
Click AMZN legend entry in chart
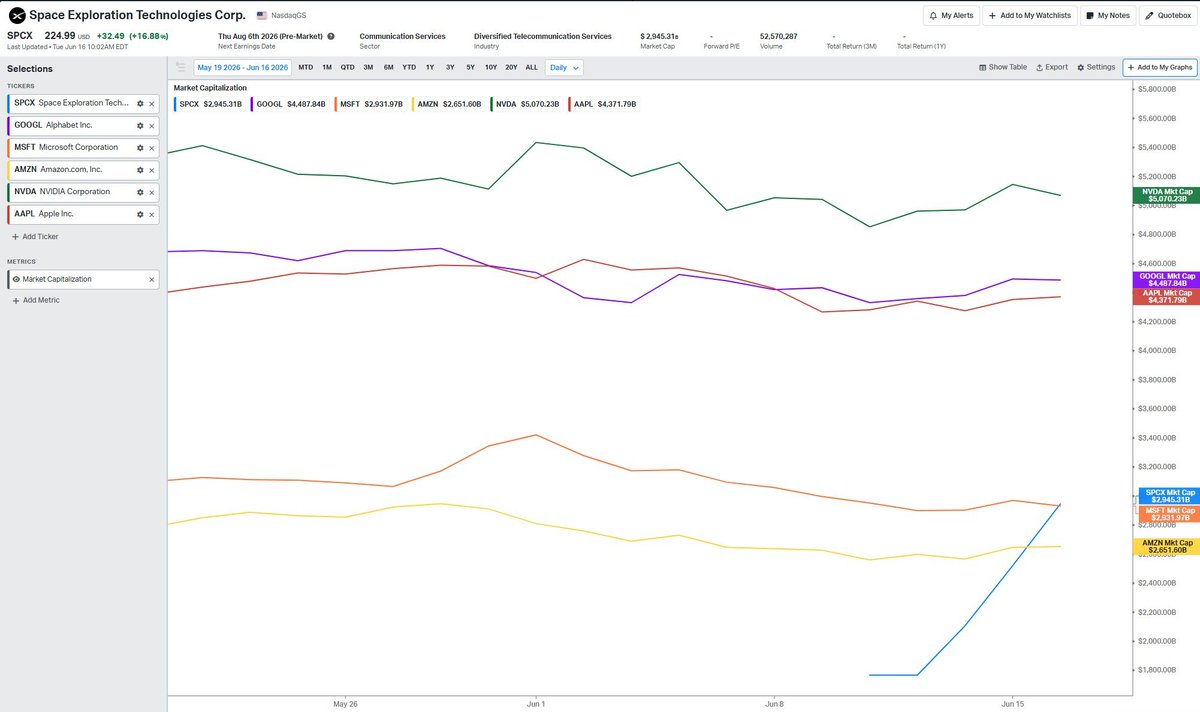[446, 104]
